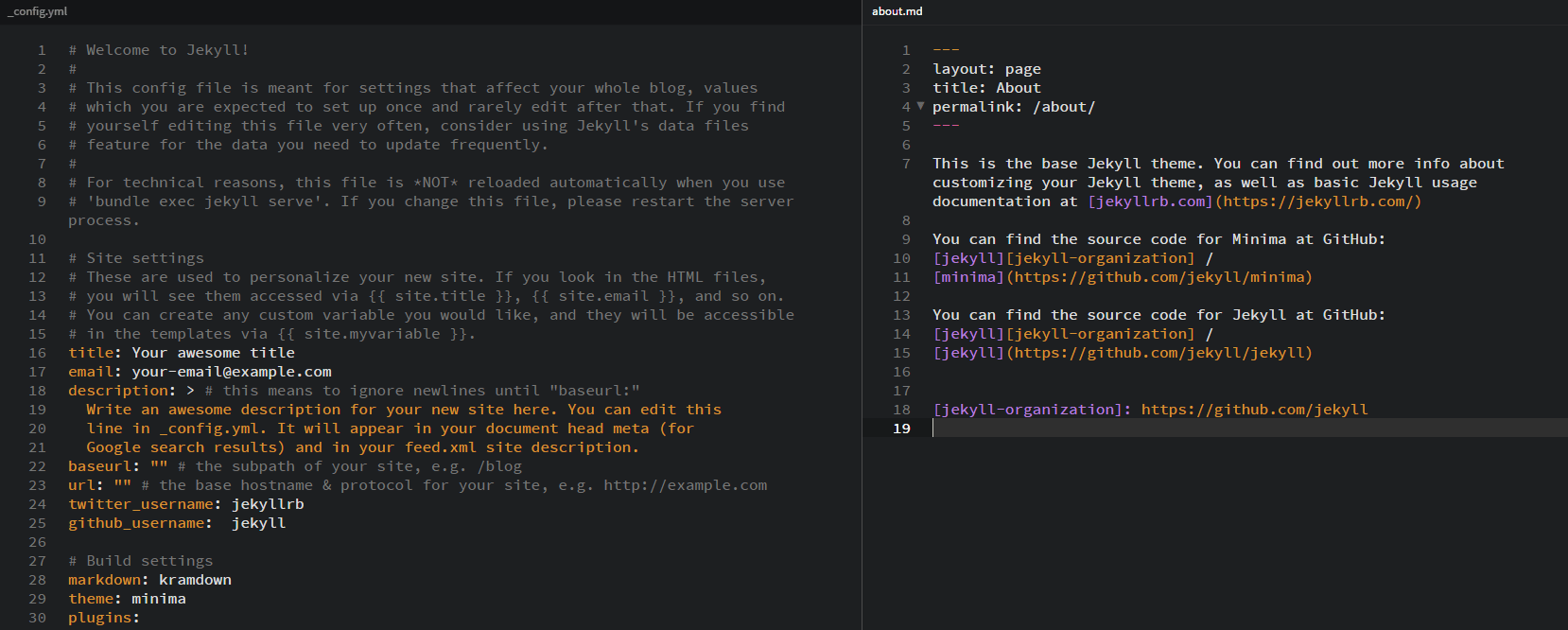Click the twitter_username value jekyllrb

[268, 504]
